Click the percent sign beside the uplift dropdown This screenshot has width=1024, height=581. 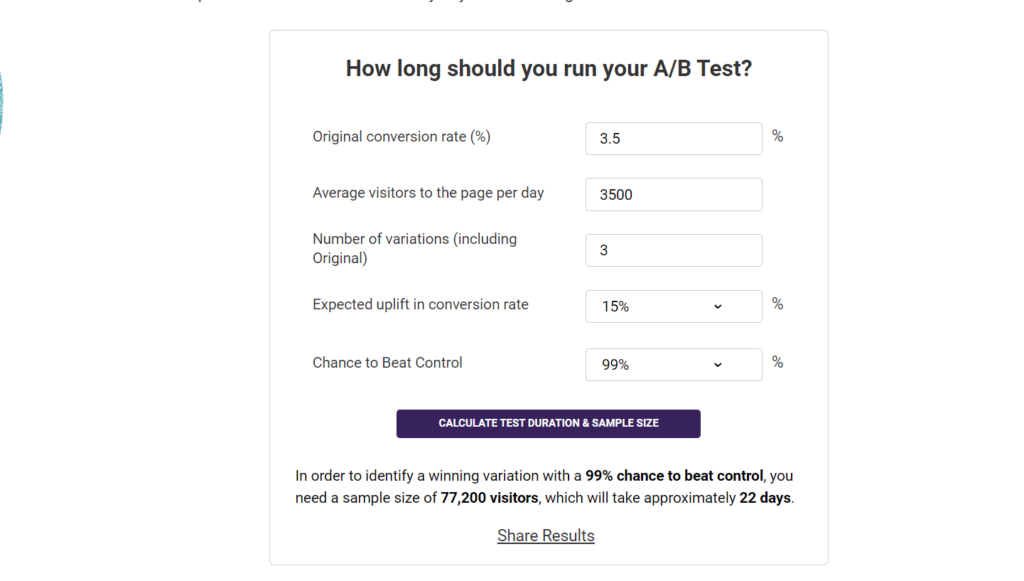(777, 304)
